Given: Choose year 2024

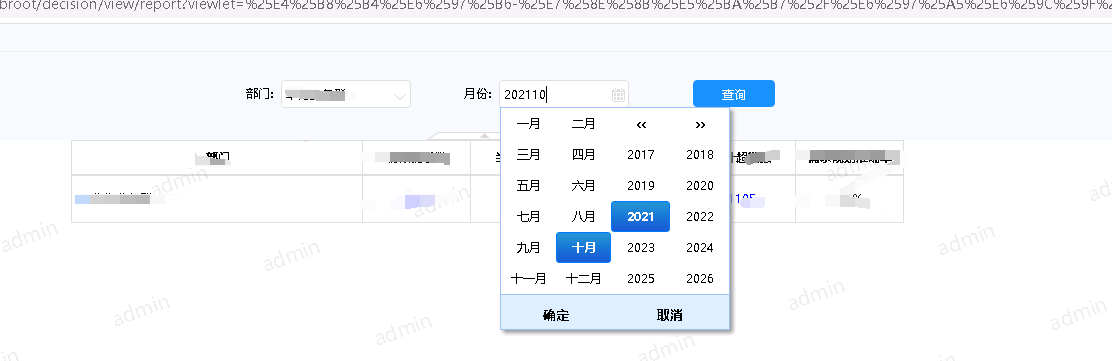Looking at the screenshot, I should pyautogui.click(x=700, y=248).
